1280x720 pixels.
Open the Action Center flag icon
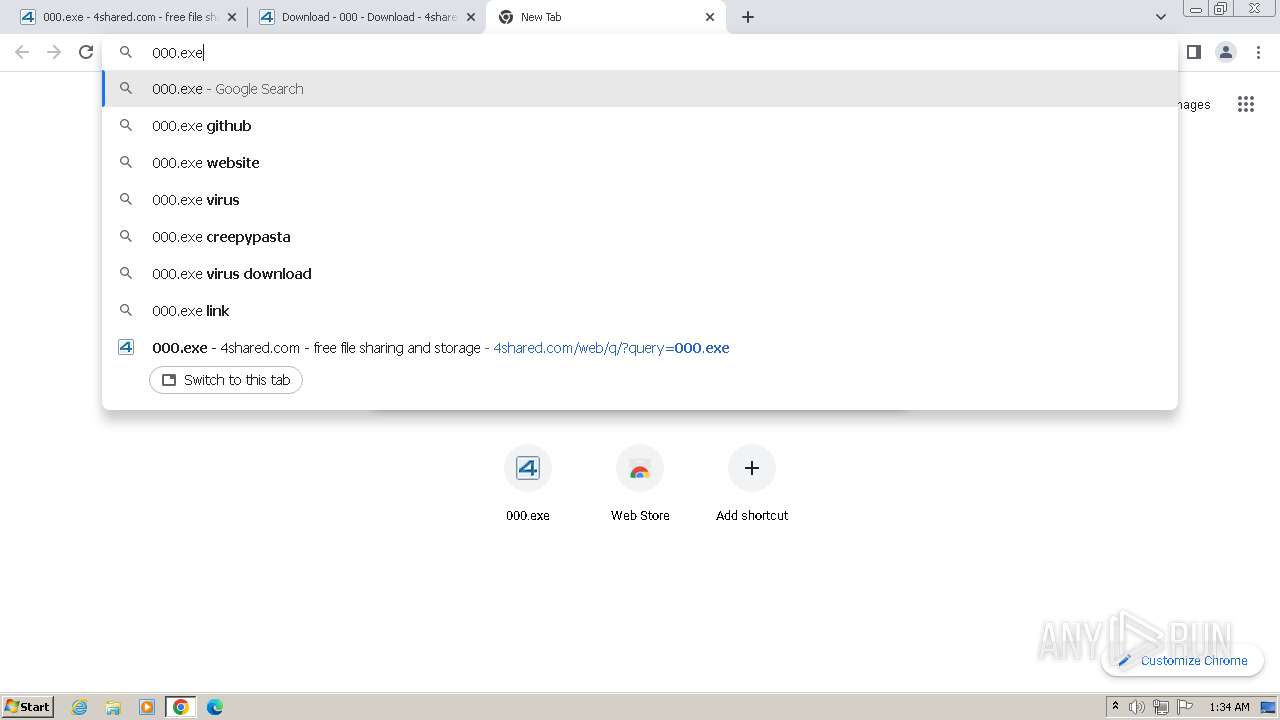pos(1185,707)
